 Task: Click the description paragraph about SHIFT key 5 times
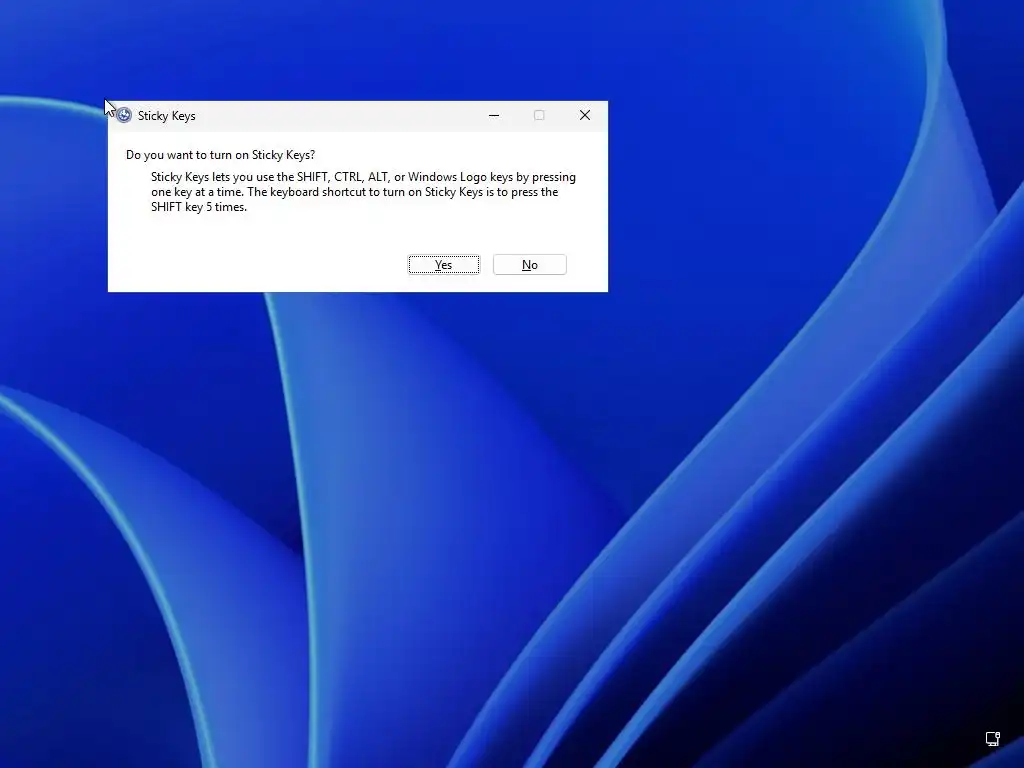(363, 192)
